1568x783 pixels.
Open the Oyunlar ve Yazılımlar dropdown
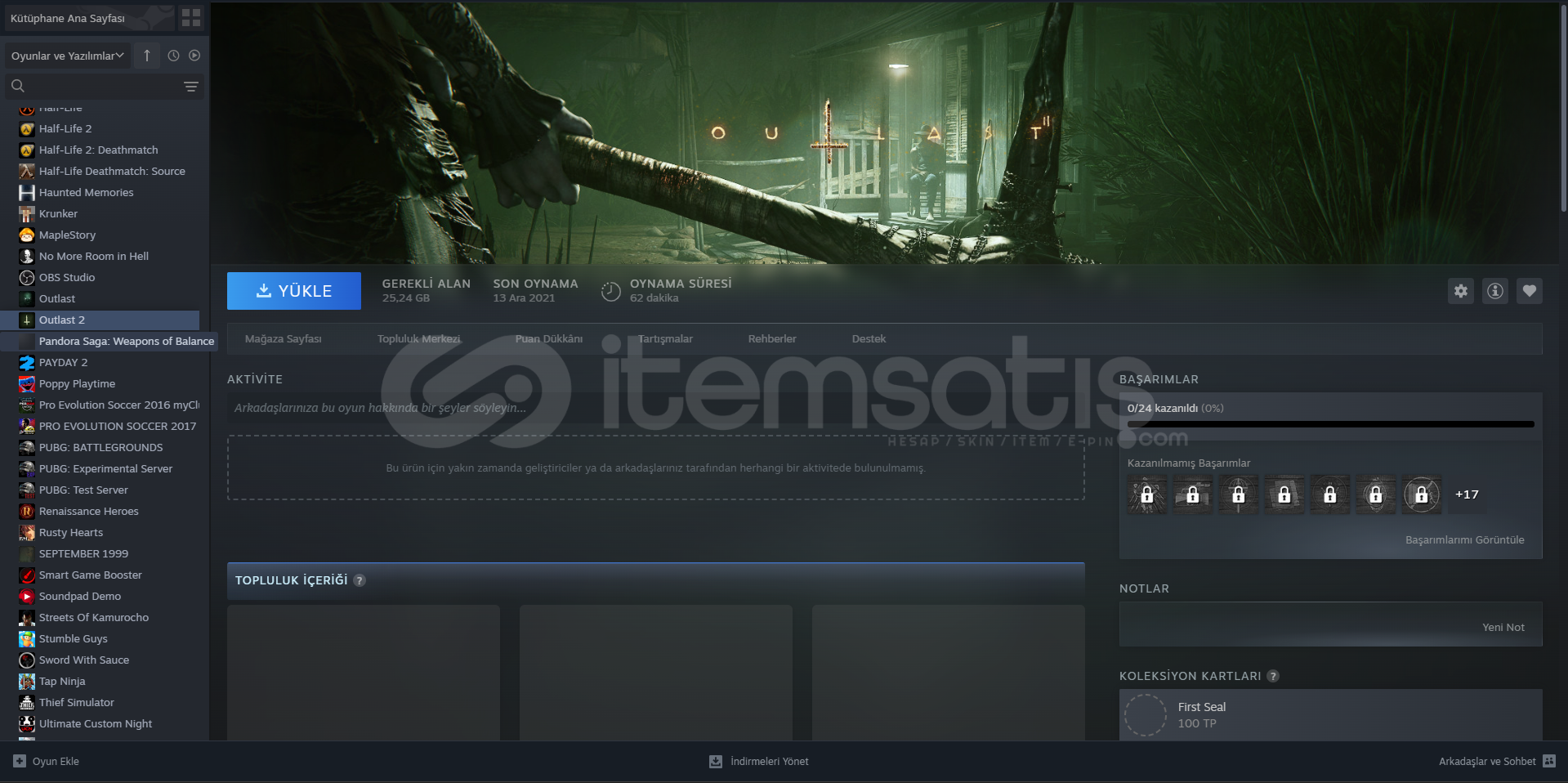(67, 56)
